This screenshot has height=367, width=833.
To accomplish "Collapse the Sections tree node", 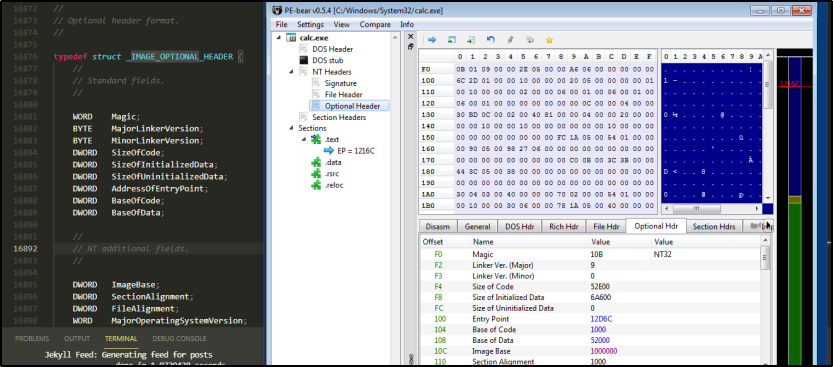I will pos(292,128).
